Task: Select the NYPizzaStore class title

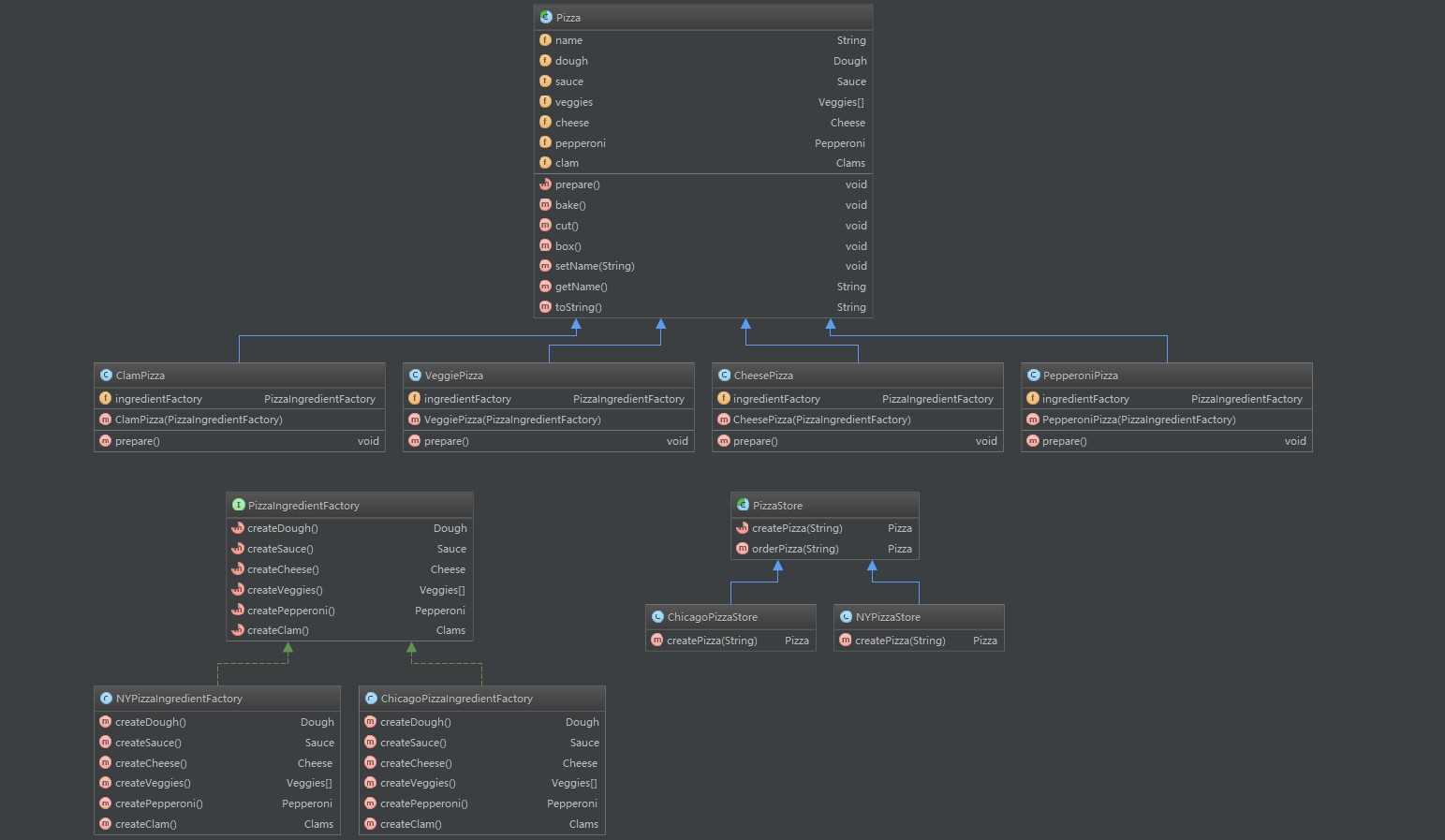Action: pos(888,617)
